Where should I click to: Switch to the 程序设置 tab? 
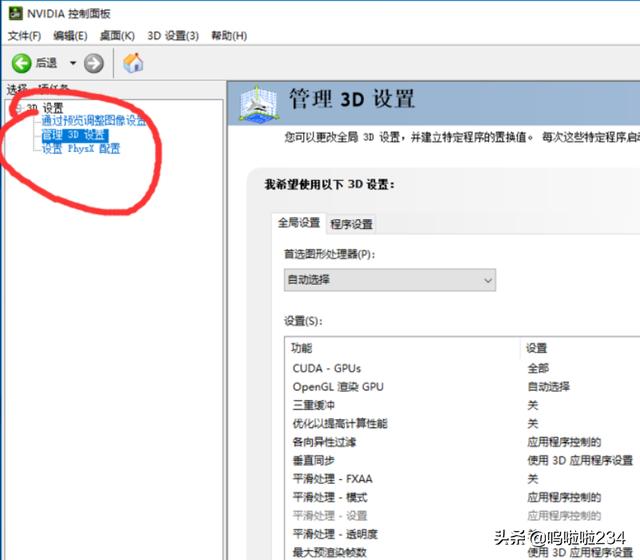point(351,224)
